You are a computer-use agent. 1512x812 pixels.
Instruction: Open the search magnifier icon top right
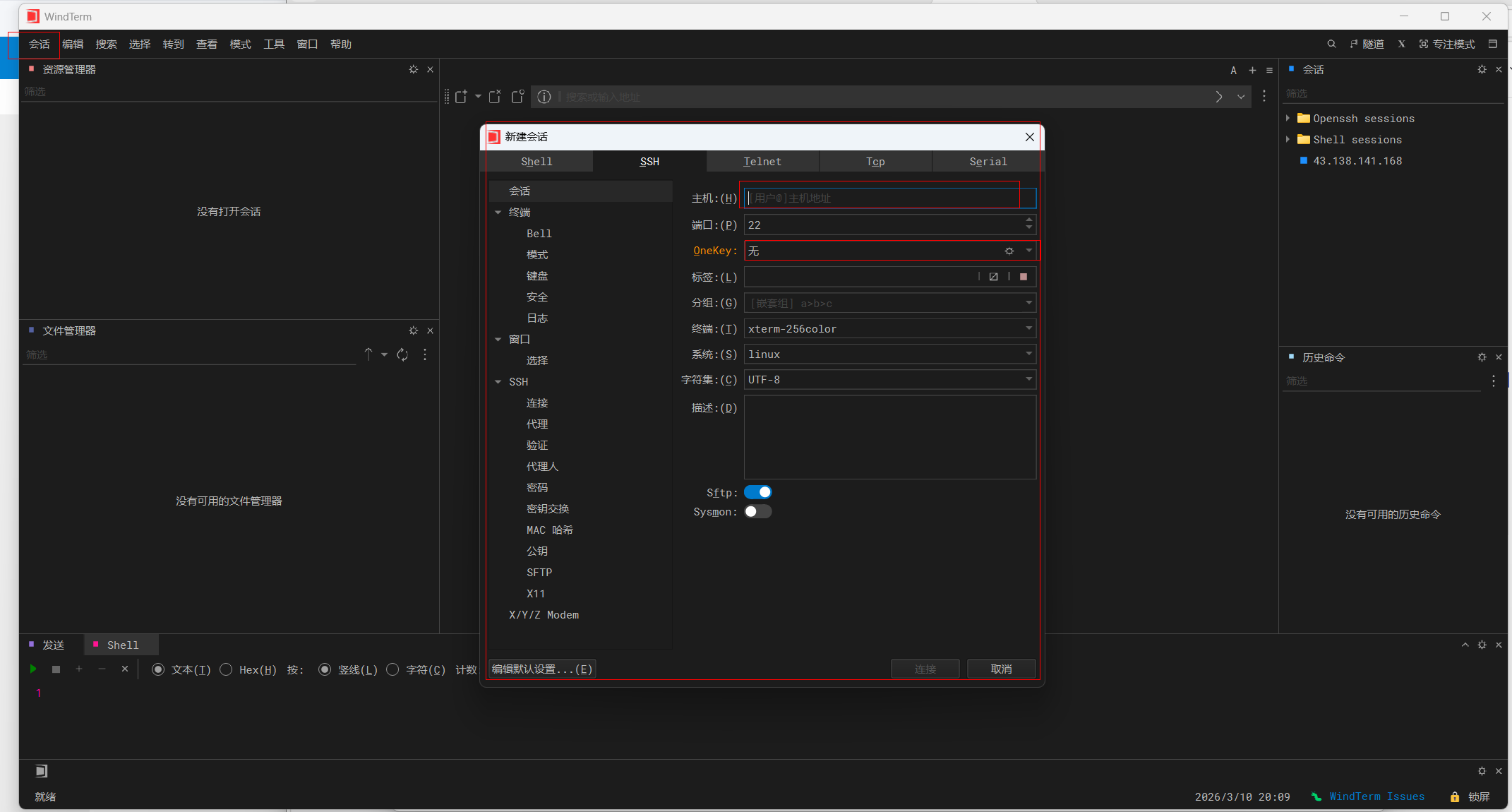tap(1331, 44)
